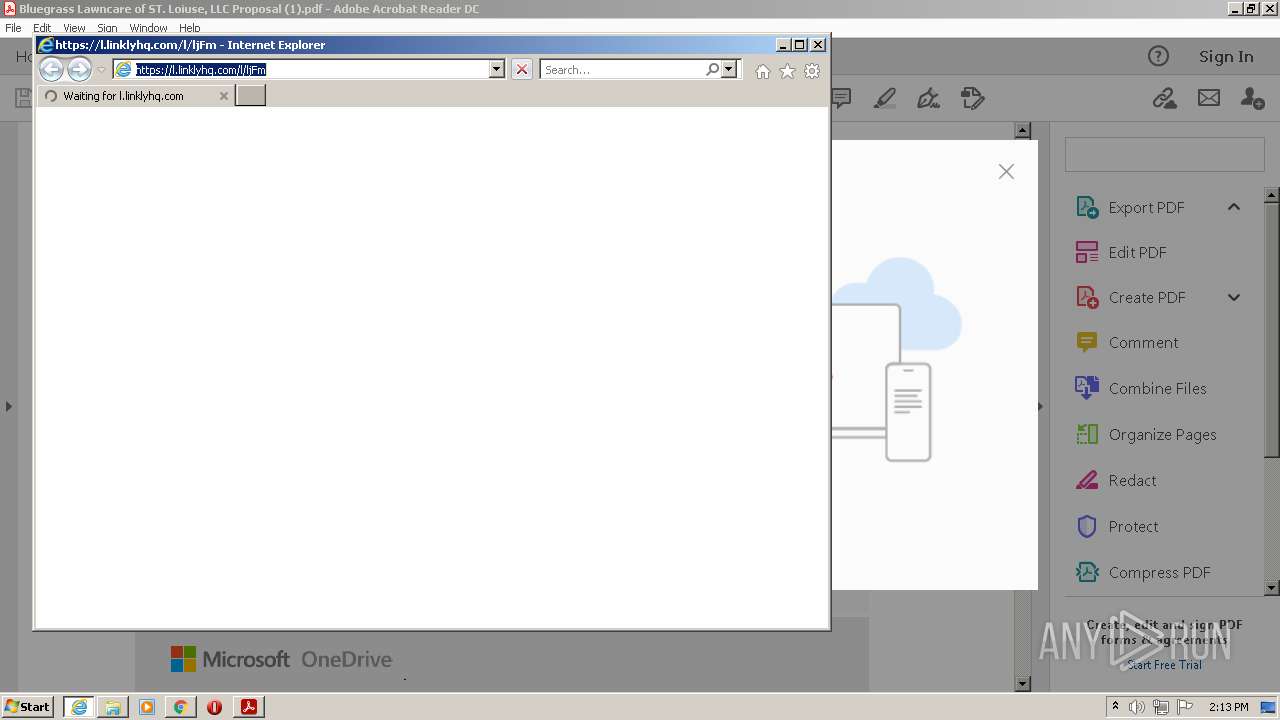
Task: Open the Redact tool
Action: coord(1131,480)
